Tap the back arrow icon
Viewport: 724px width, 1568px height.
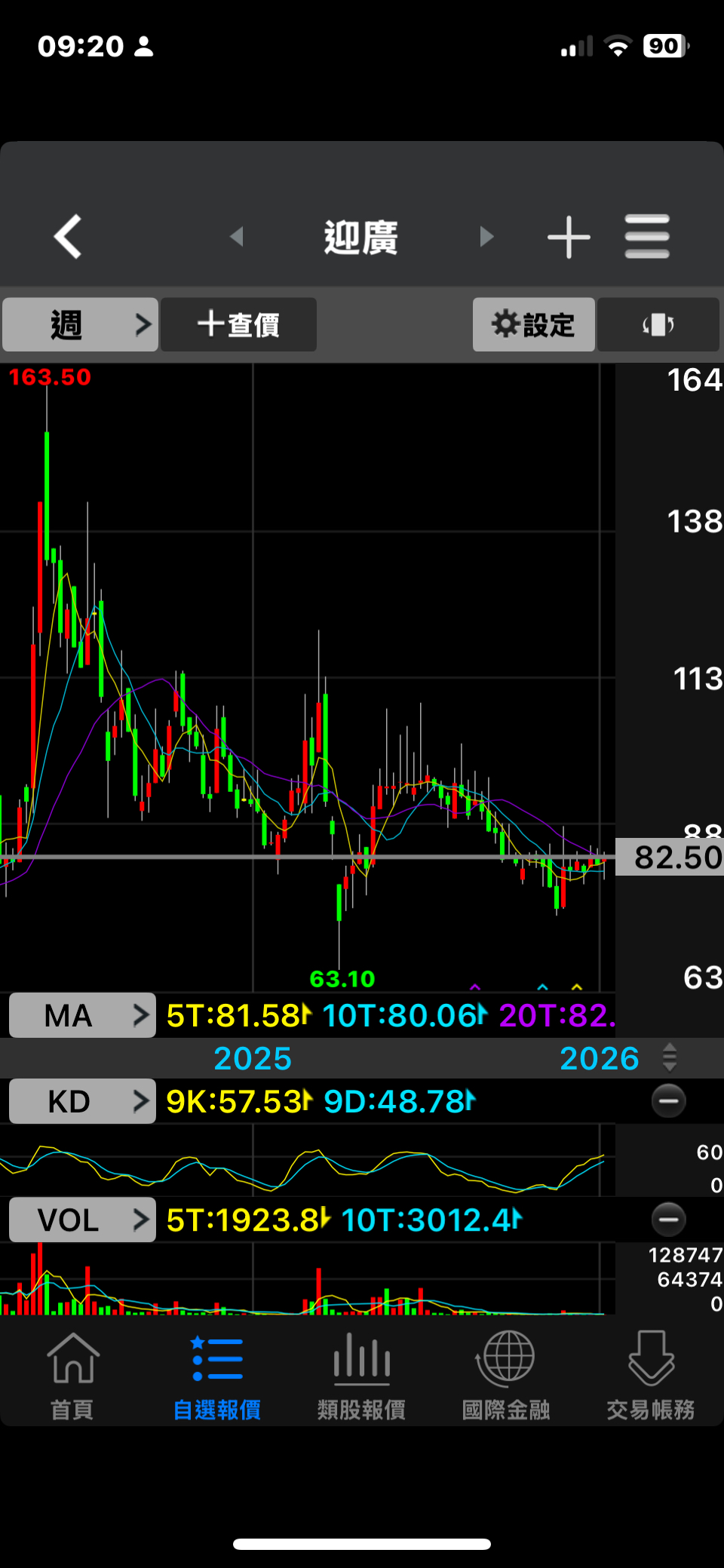68,237
